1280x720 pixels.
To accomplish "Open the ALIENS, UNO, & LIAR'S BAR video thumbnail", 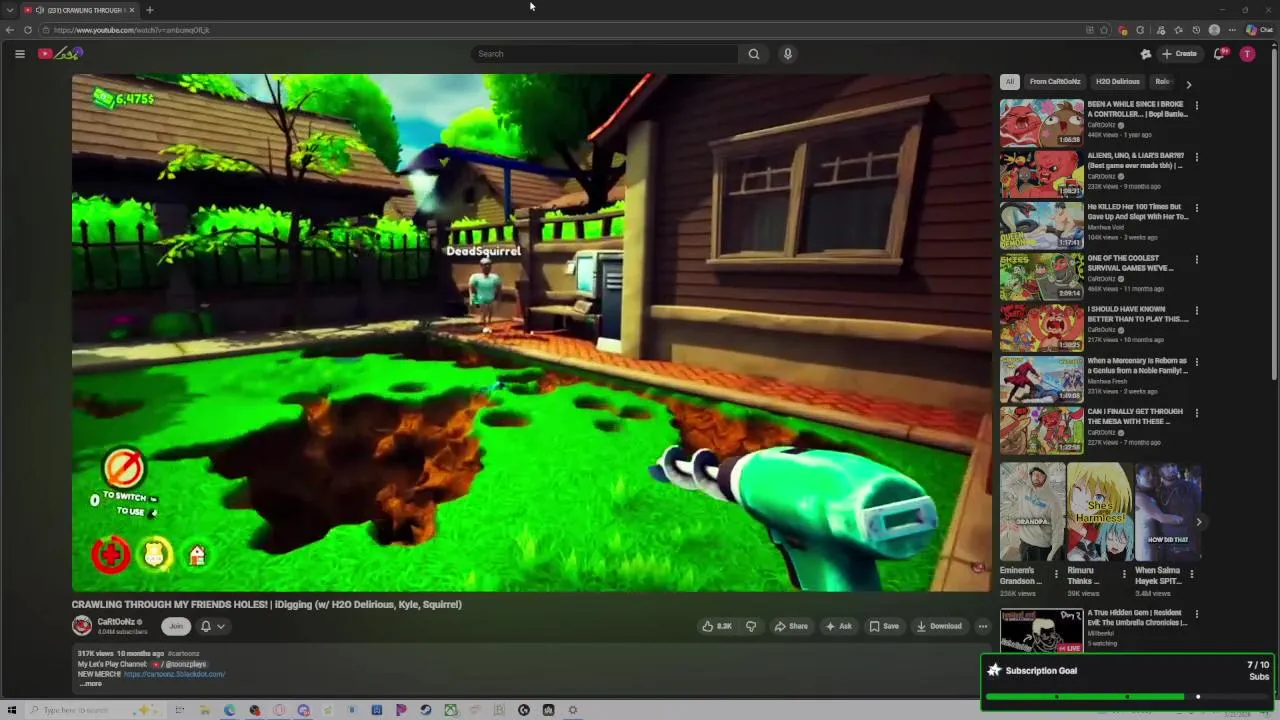I will (x=1041, y=174).
